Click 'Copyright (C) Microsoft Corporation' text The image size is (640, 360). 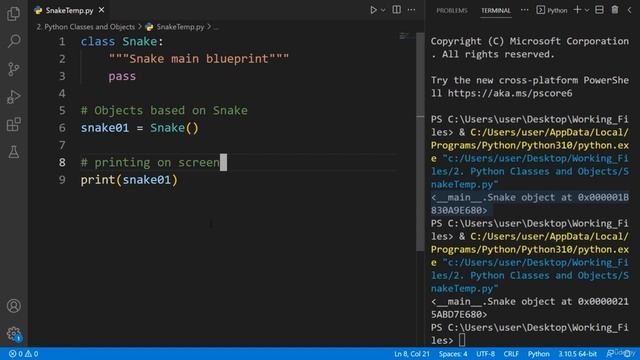(530, 41)
